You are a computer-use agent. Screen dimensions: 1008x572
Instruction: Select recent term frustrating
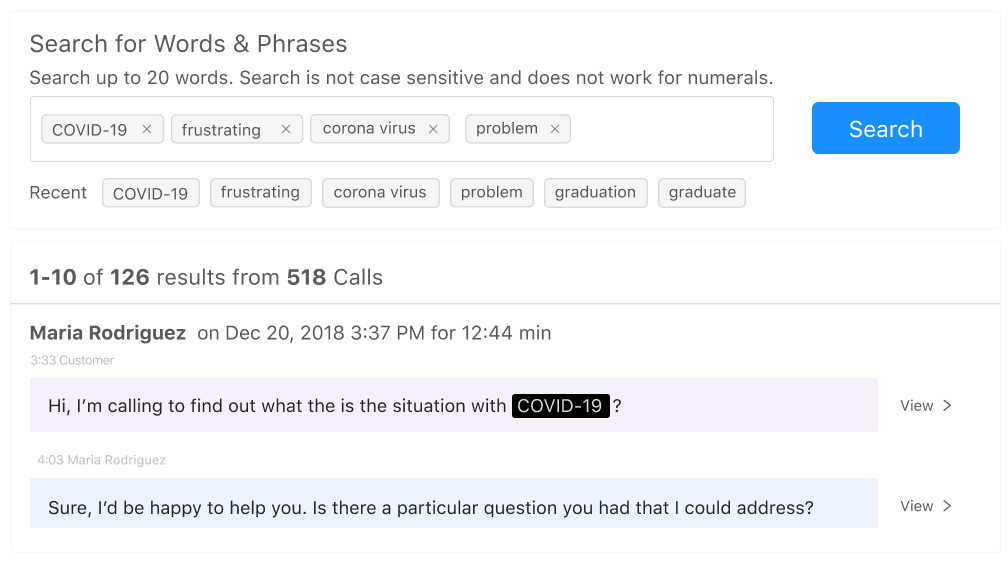(260, 193)
